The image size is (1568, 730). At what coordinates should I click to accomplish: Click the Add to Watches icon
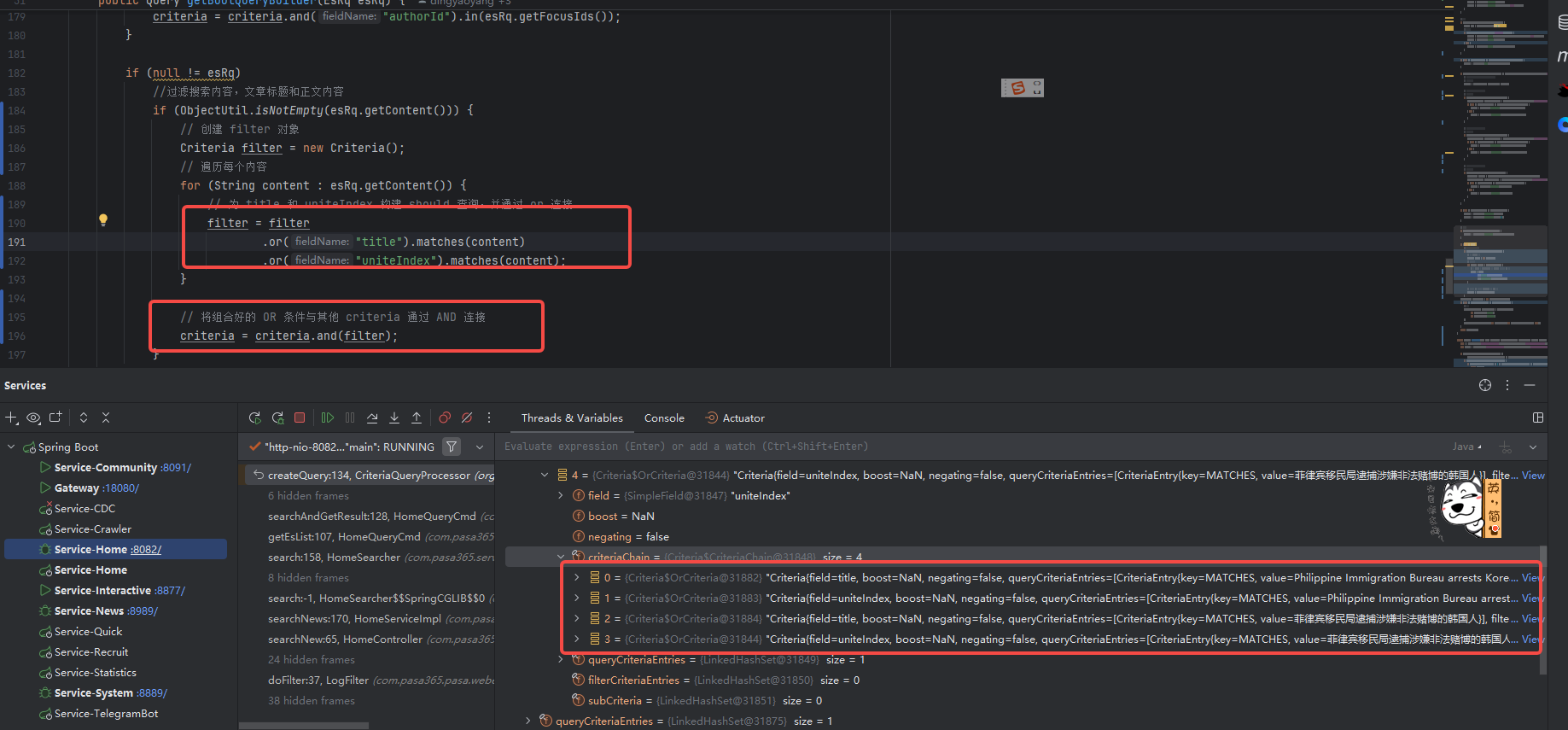point(1506,447)
